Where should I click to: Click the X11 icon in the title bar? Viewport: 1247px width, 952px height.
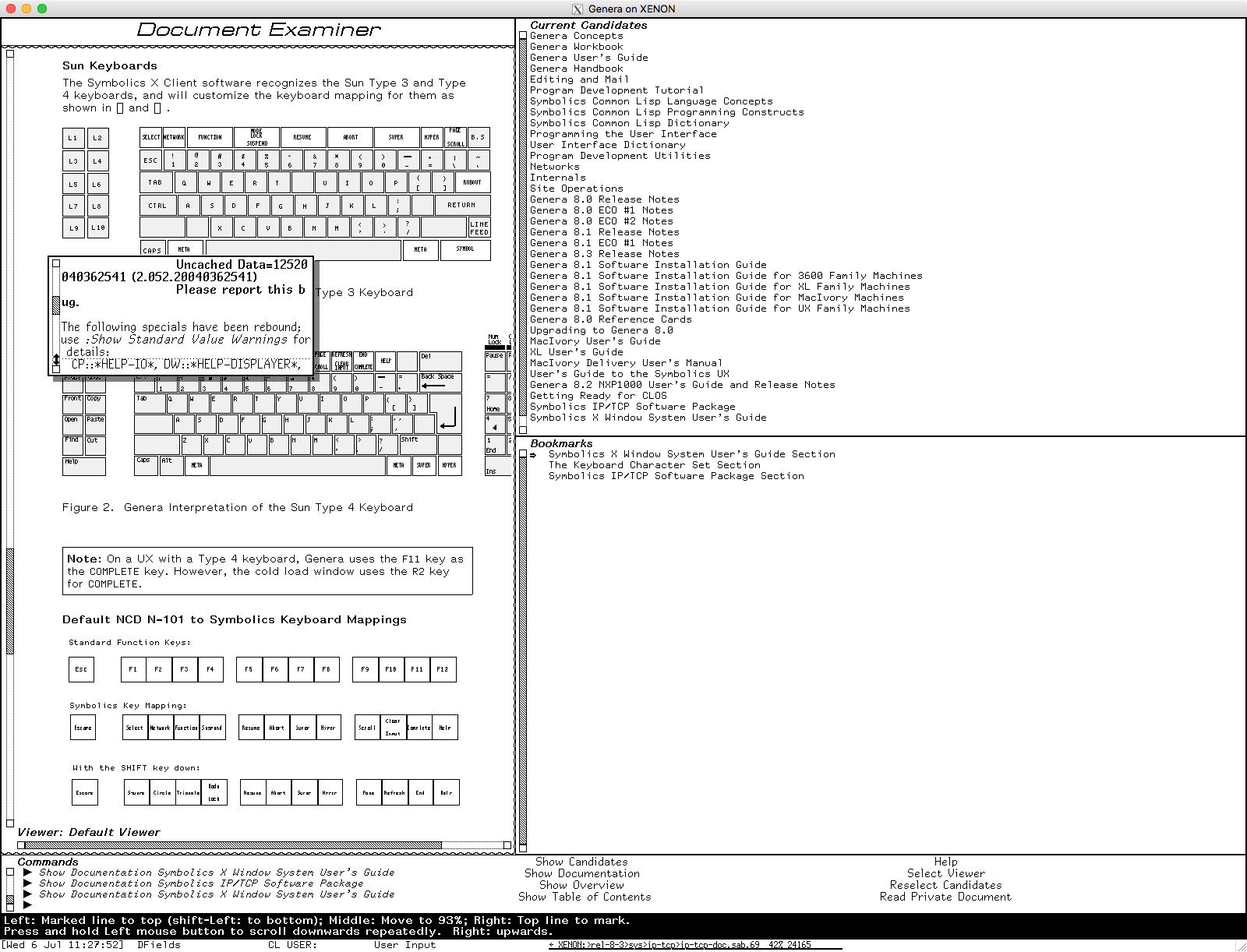pyautogui.click(x=578, y=9)
